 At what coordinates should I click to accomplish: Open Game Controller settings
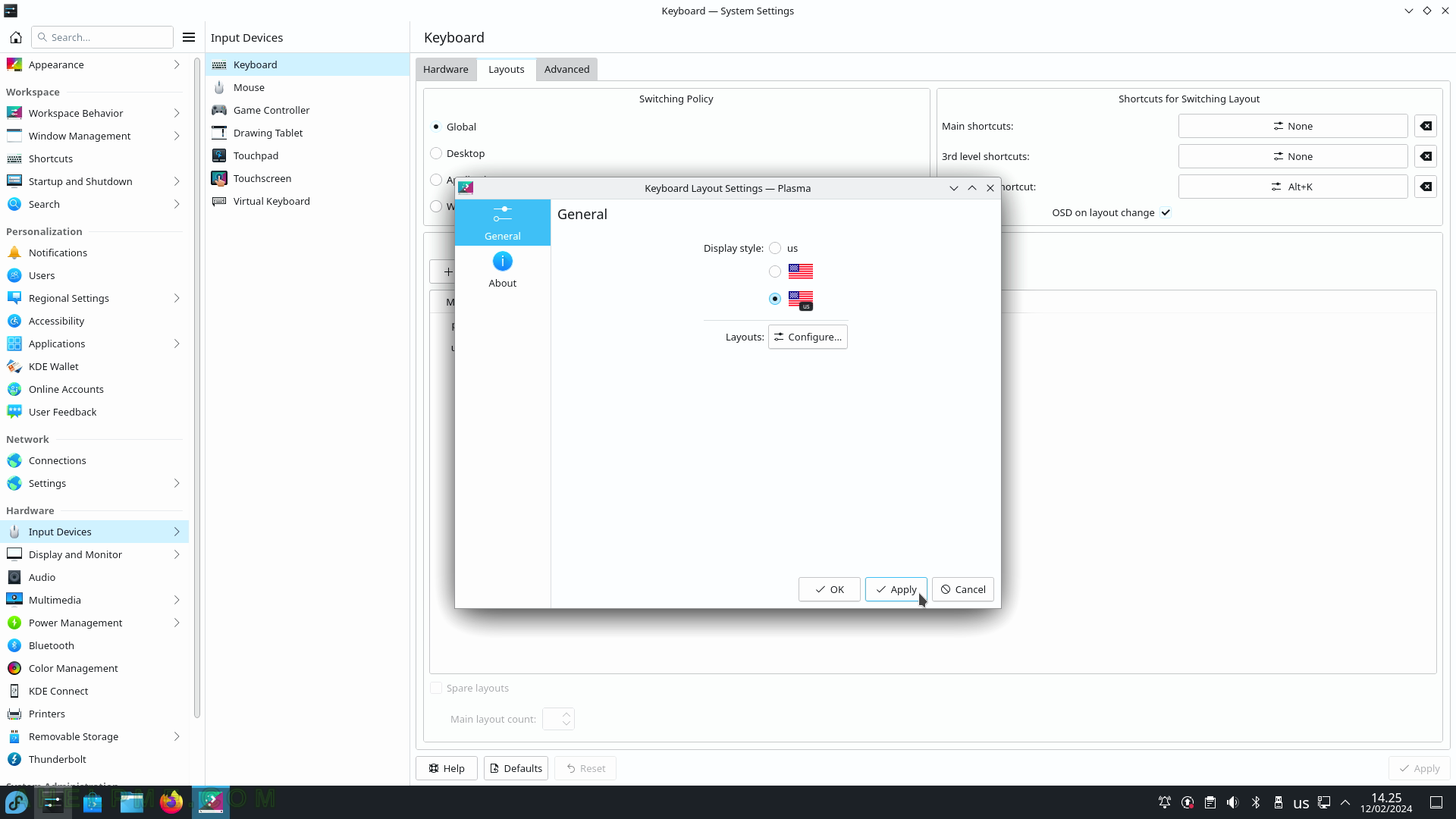(x=307, y=110)
